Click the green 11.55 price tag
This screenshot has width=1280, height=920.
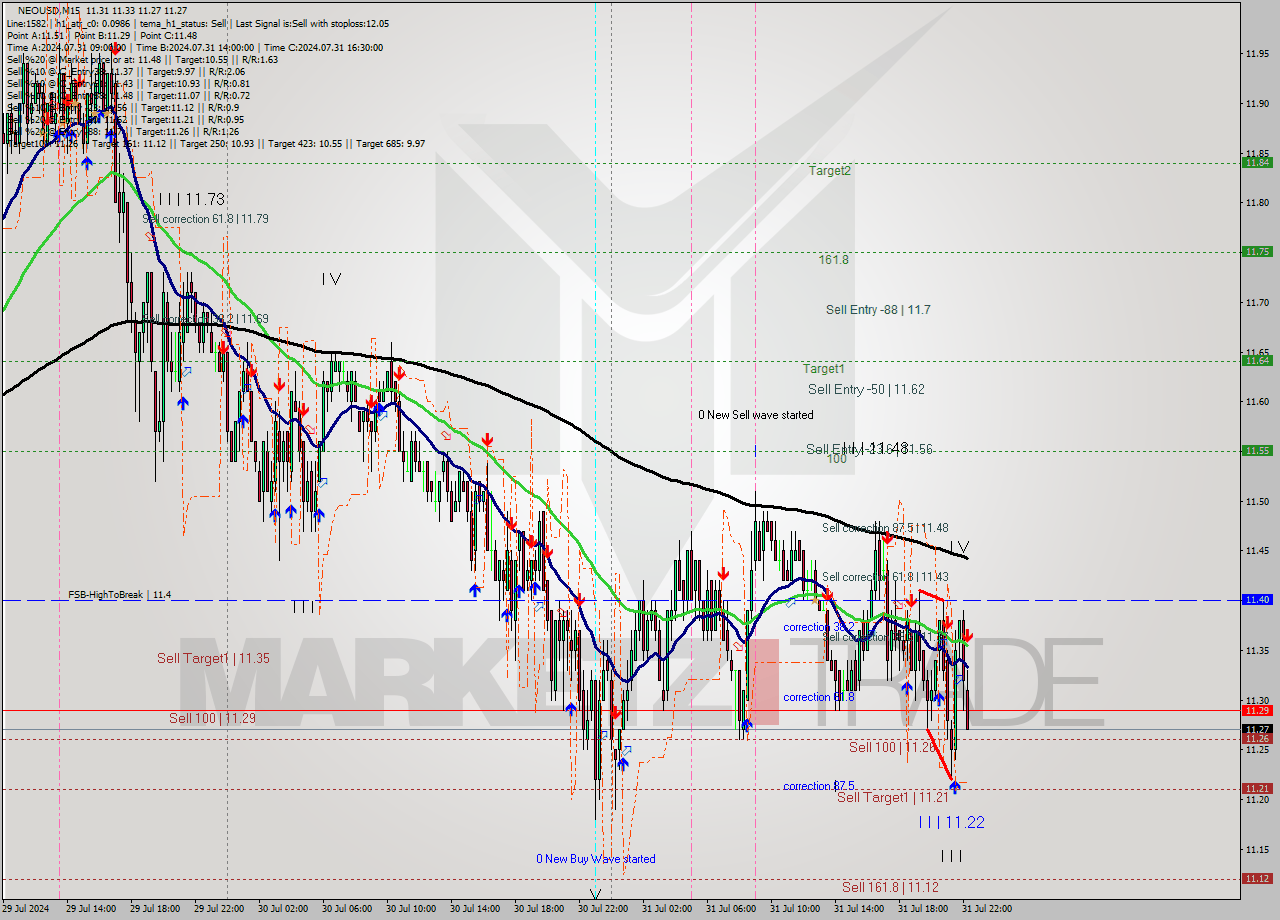coord(1257,451)
